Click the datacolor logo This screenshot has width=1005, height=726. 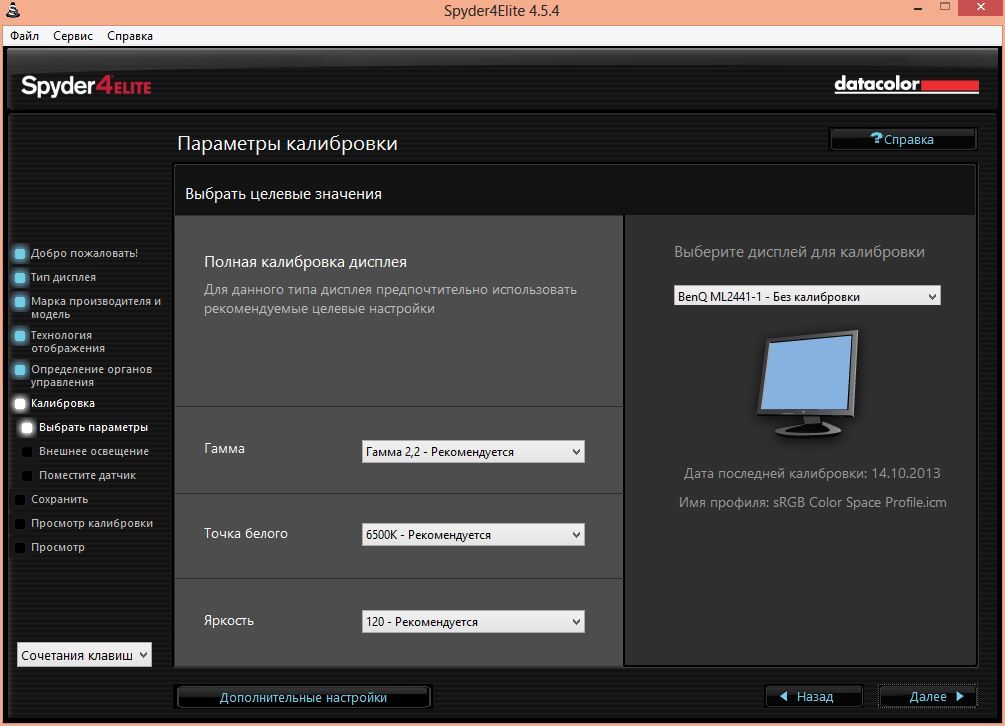point(906,85)
